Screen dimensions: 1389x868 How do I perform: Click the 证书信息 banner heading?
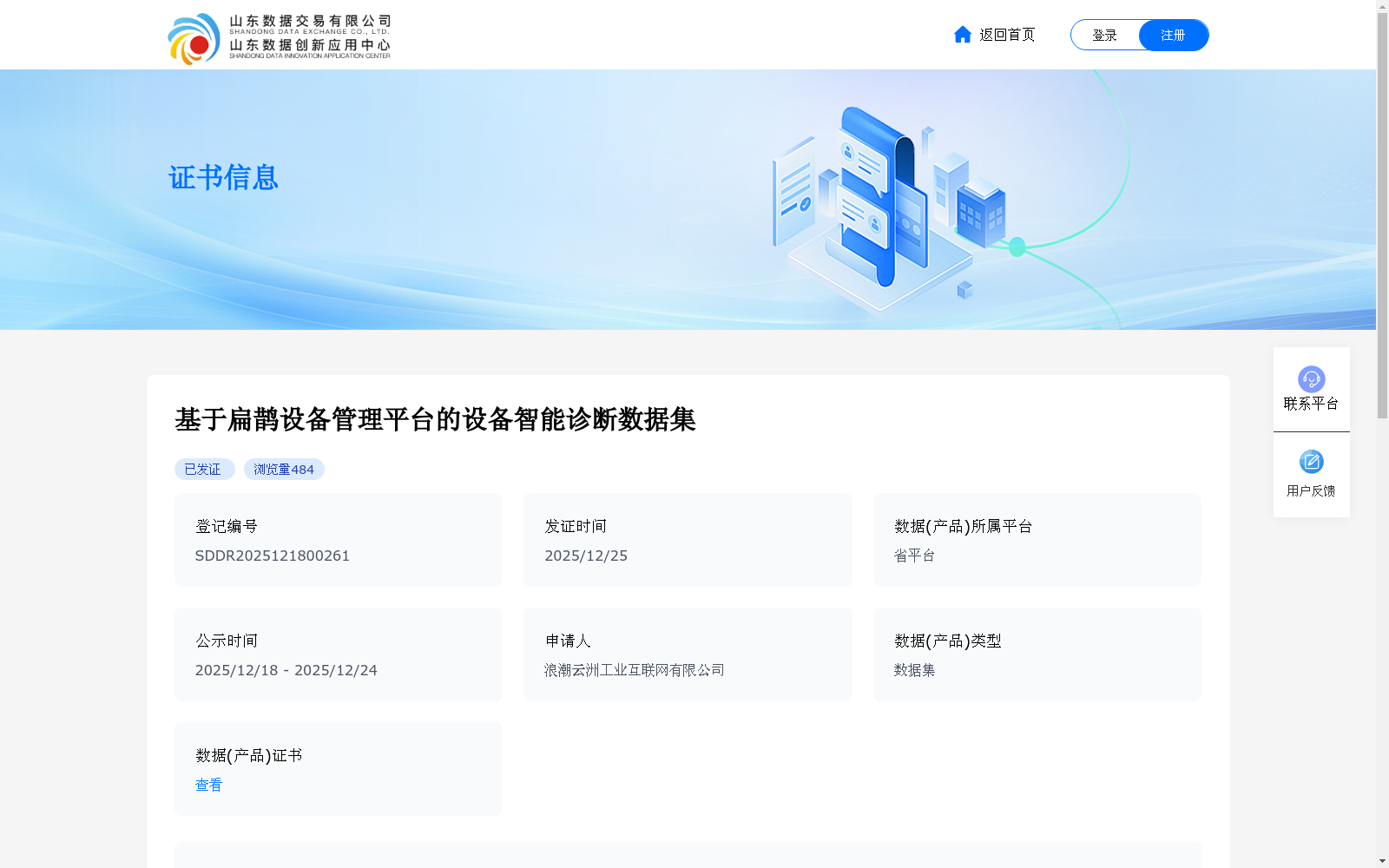tap(223, 177)
